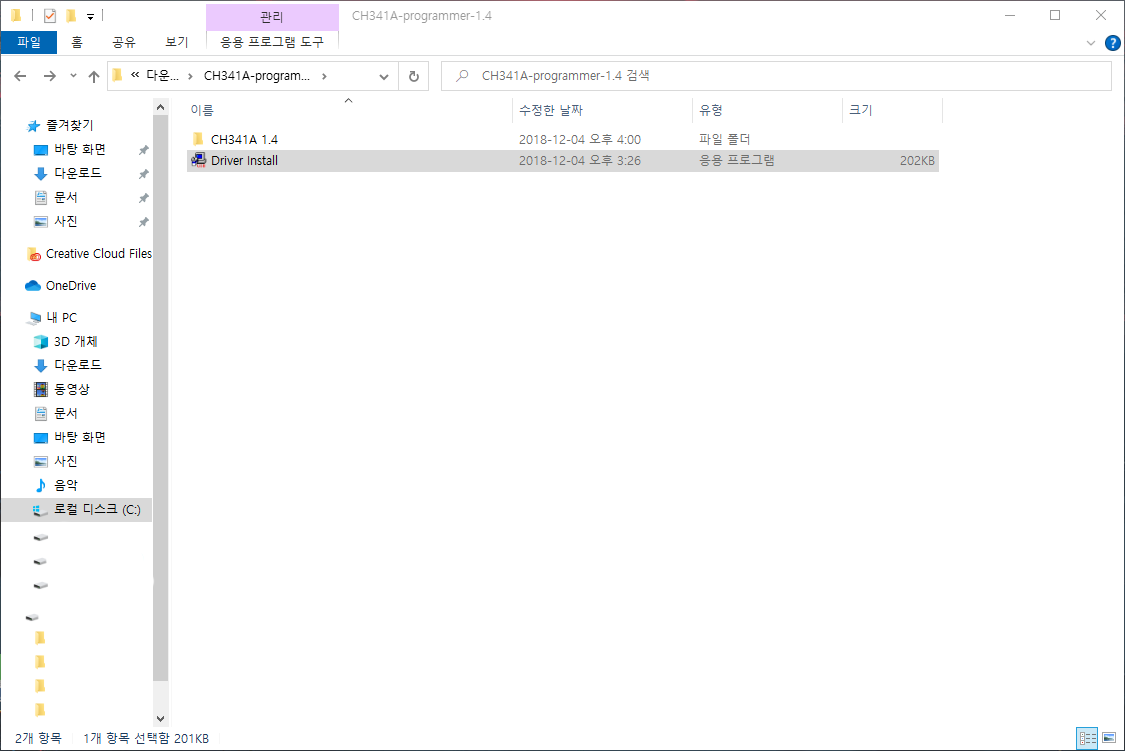The width and height of the screenshot is (1125, 751).
Task: Open 동영상 folder under 내 PC
Action: [72, 389]
